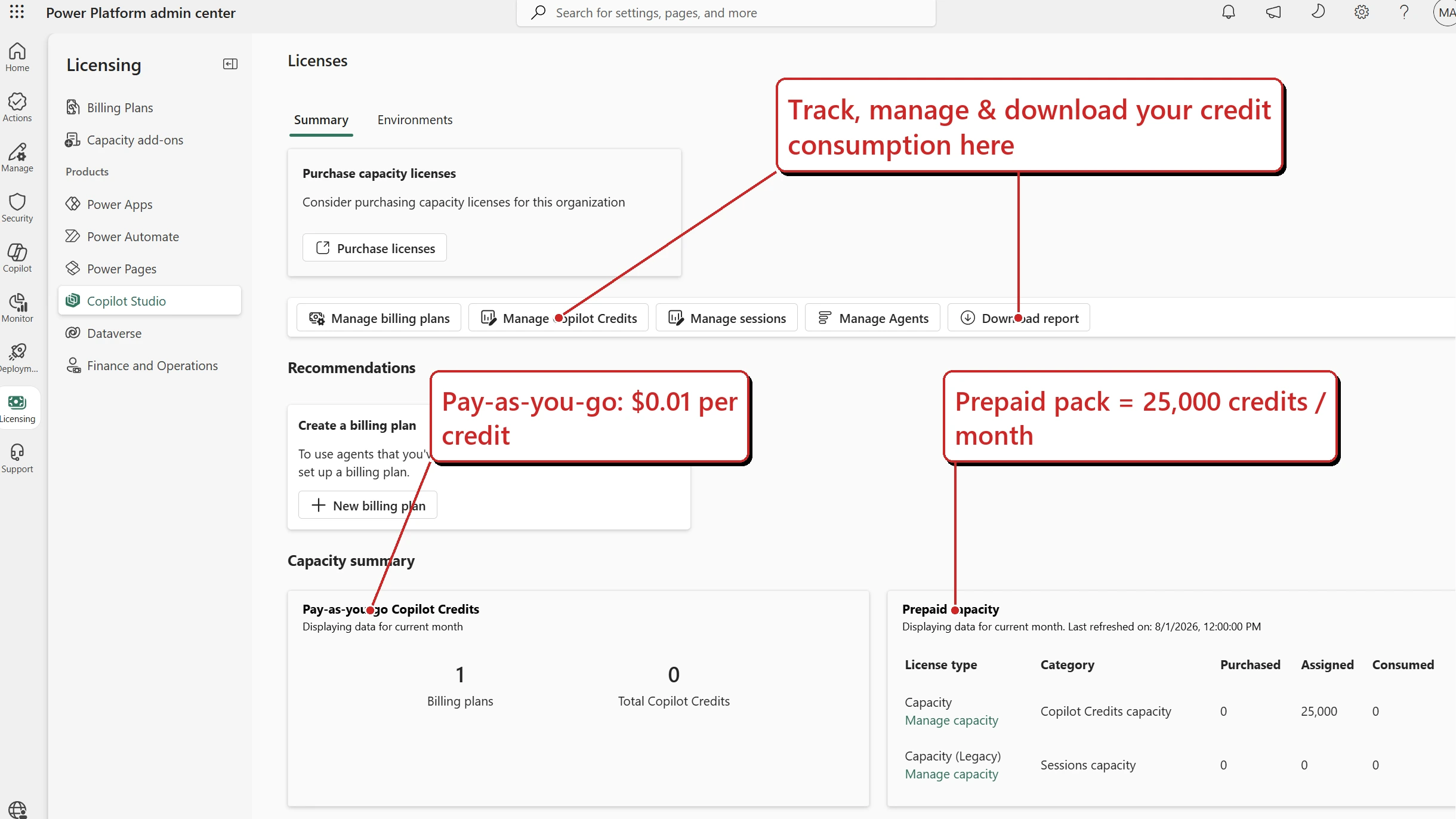This screenshot has width=1456, height=819.
Task: Click the Sessions capacity cell
Action: coord(1088,765)
